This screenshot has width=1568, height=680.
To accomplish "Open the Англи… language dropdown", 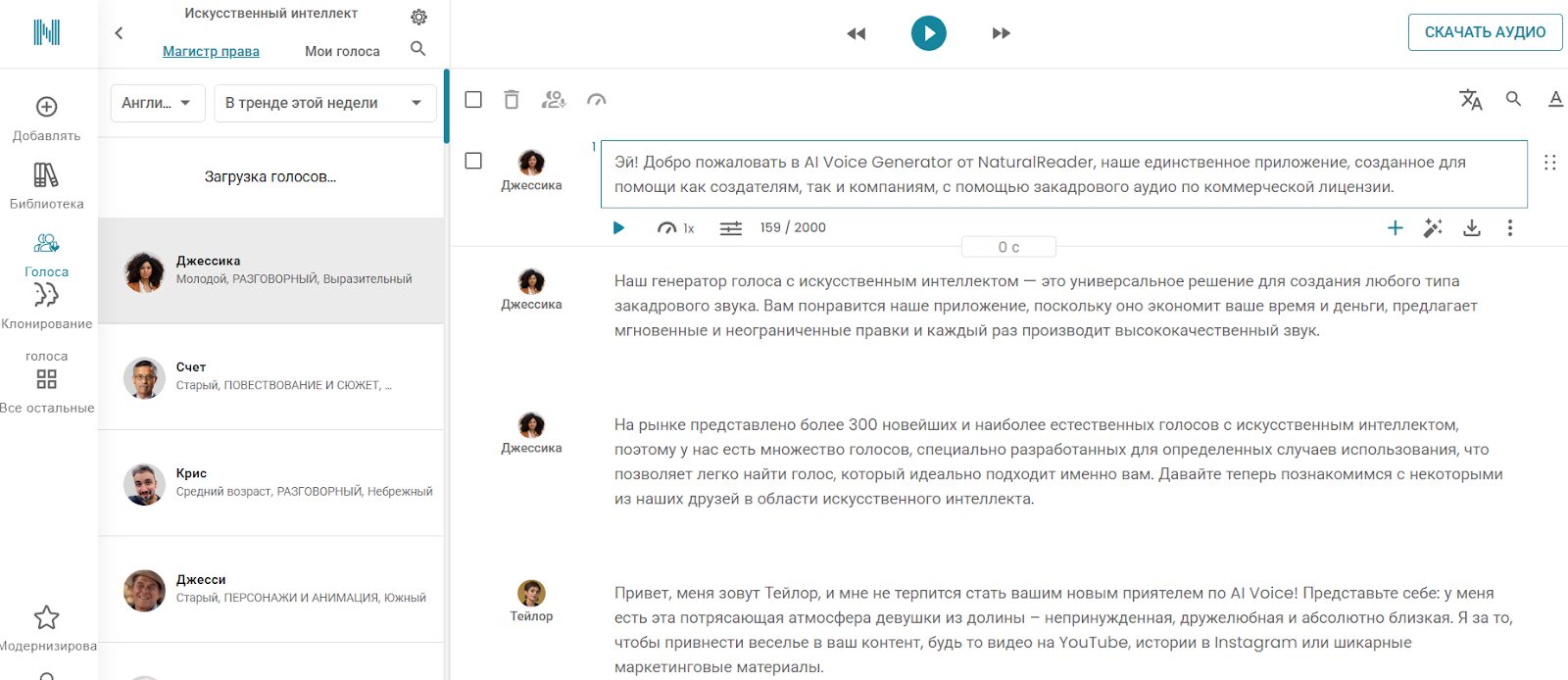I will (x=157, y=103).
